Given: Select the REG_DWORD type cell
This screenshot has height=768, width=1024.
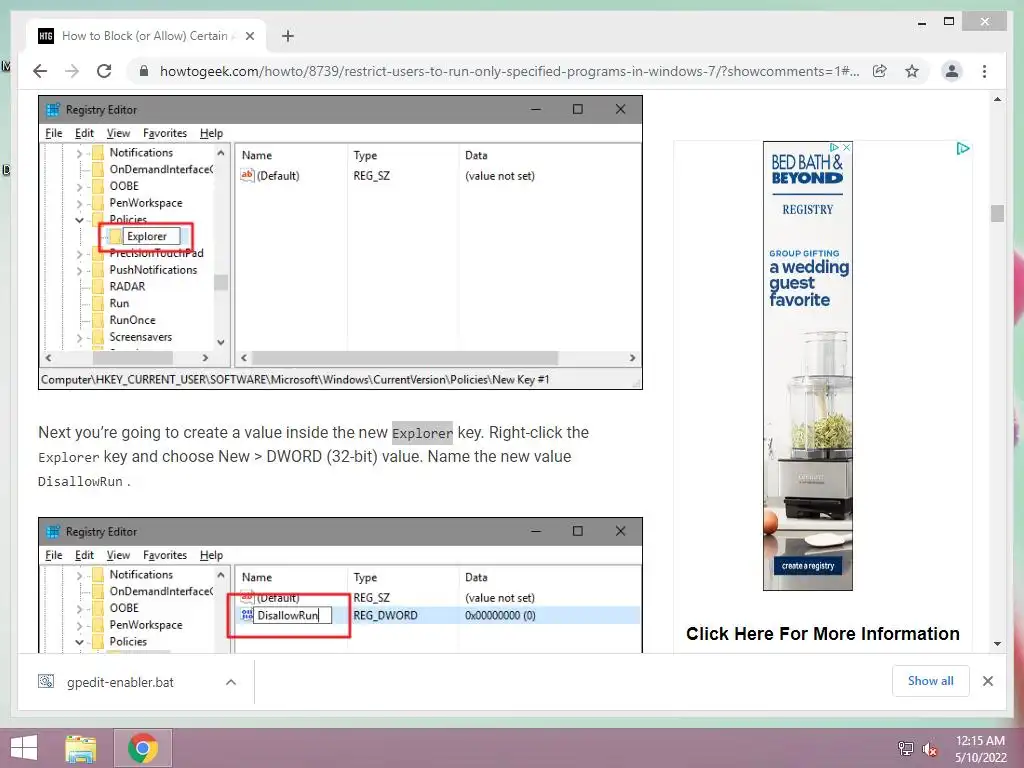Looking at the screenshot, I should click(x=385, y=615).
